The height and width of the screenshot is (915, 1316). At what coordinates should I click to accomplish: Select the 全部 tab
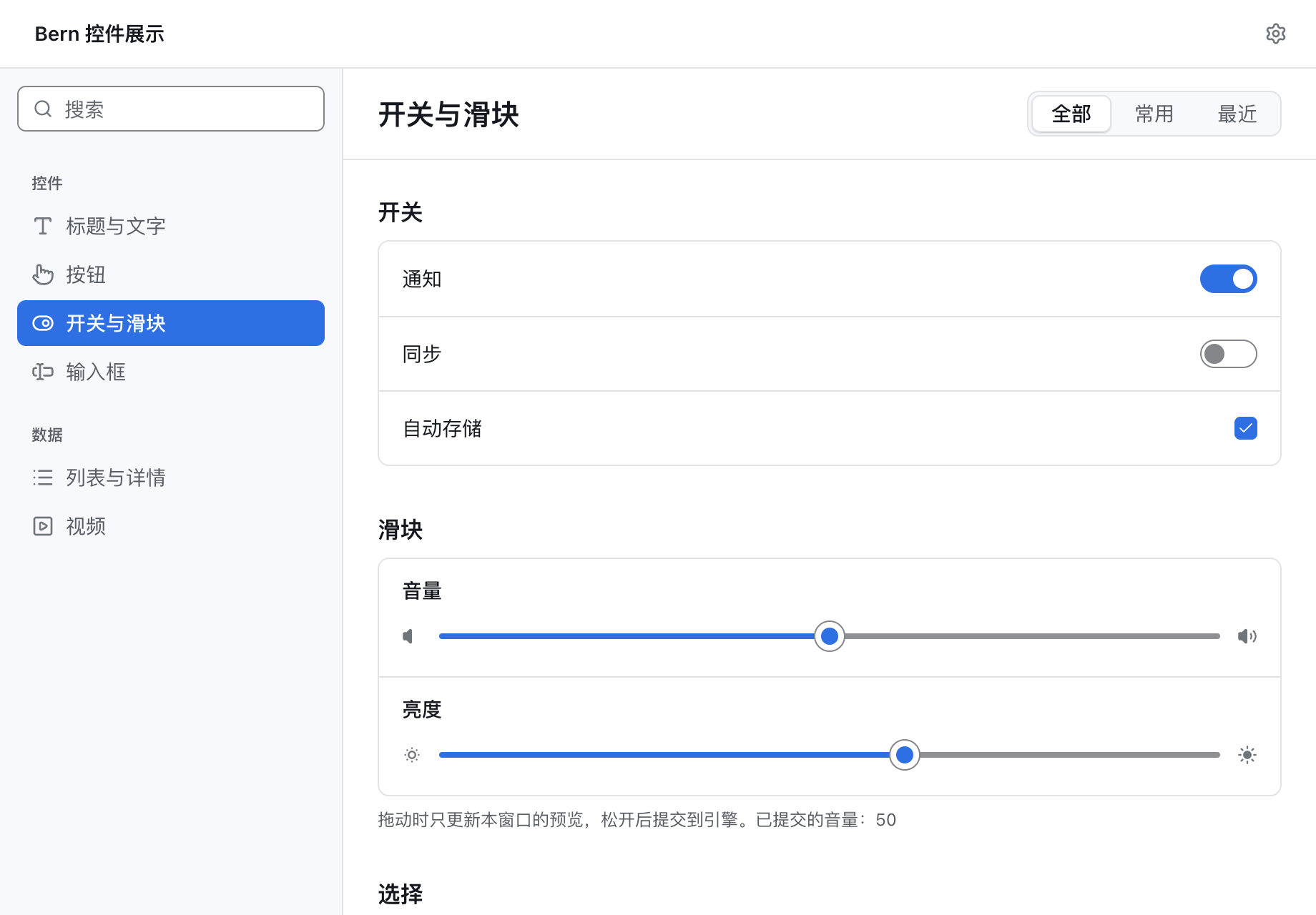1071,114
